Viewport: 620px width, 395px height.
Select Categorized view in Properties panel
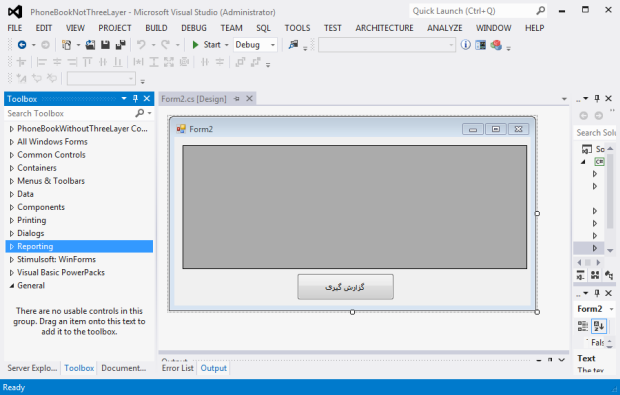click(583, 326)
